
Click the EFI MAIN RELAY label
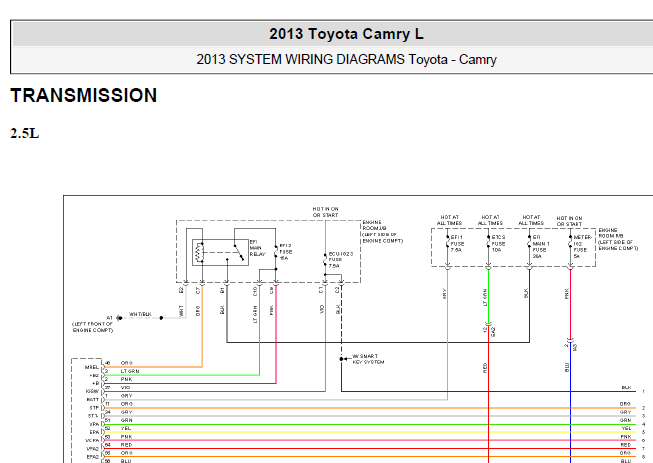(257, 248)
